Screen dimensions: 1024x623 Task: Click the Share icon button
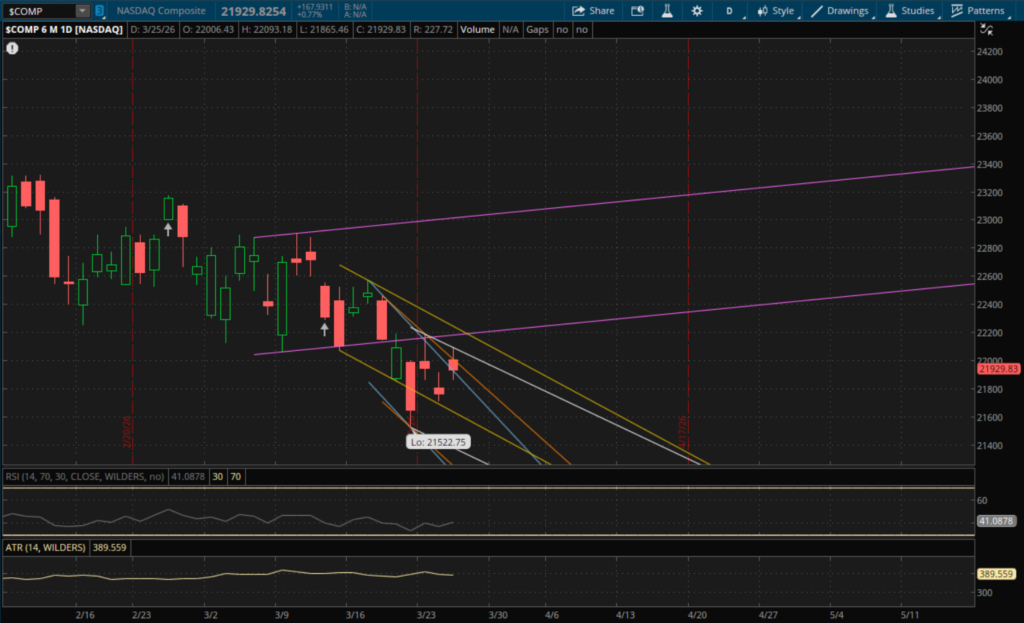tap(593, 11)
